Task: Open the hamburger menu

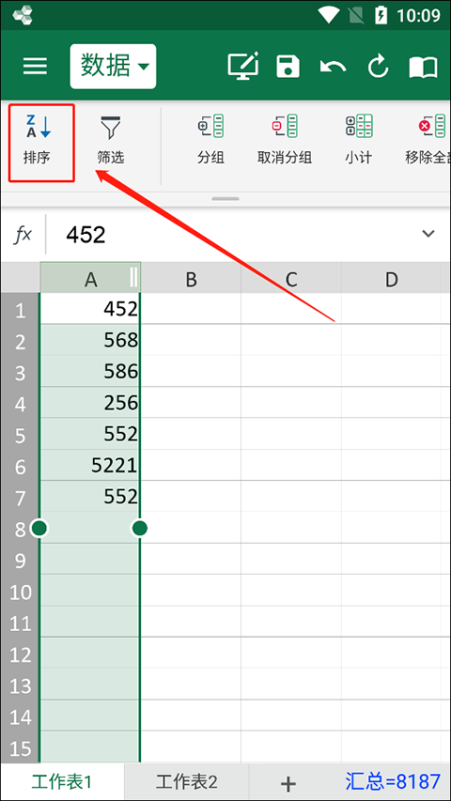Action: point(35,66)
